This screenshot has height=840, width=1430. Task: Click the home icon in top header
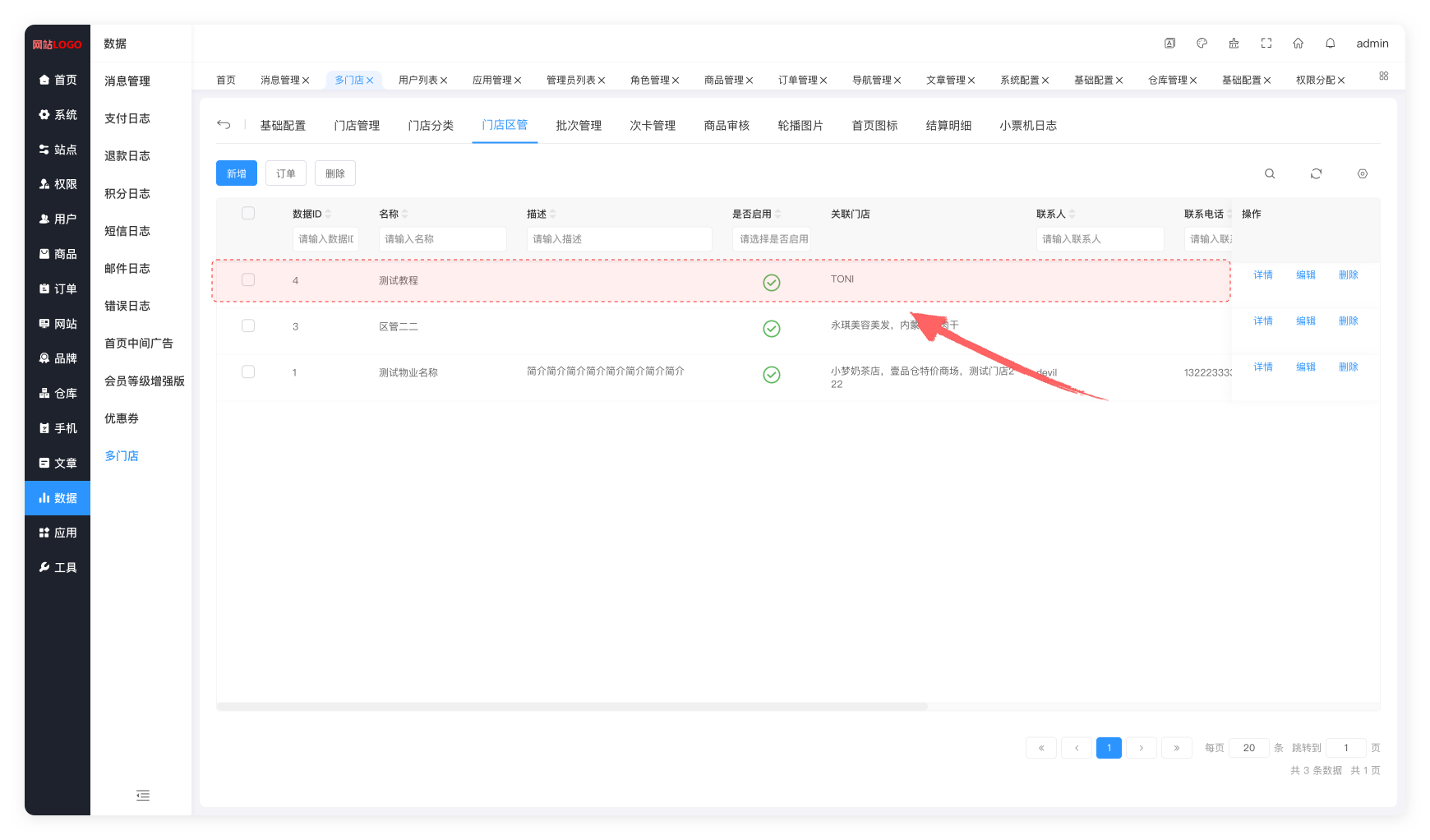[x=1298, y=44]
